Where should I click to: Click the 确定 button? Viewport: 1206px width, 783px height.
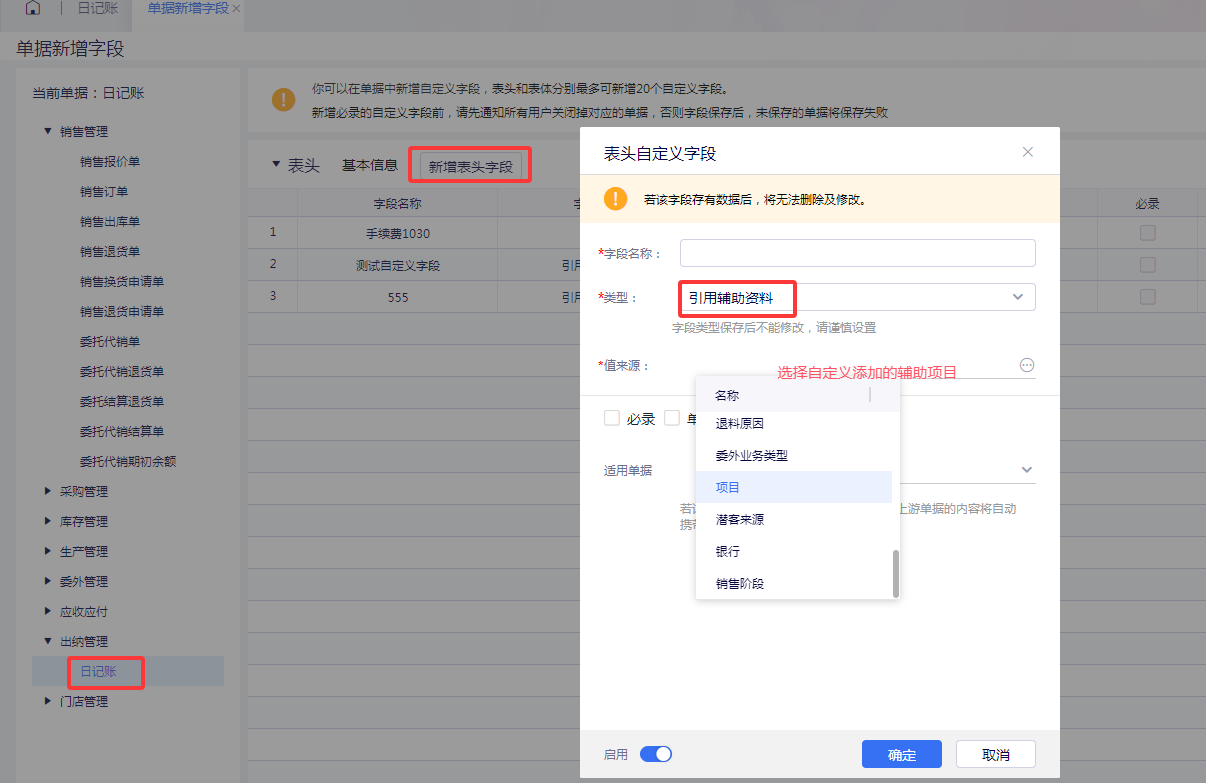tap(902, 754)
